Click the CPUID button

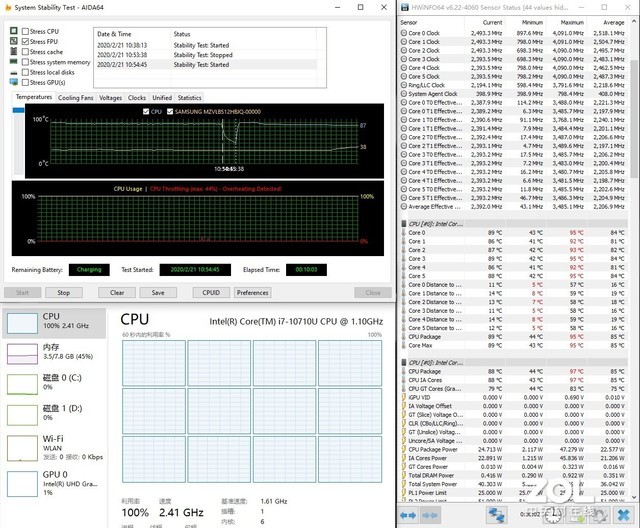(211, 293)
